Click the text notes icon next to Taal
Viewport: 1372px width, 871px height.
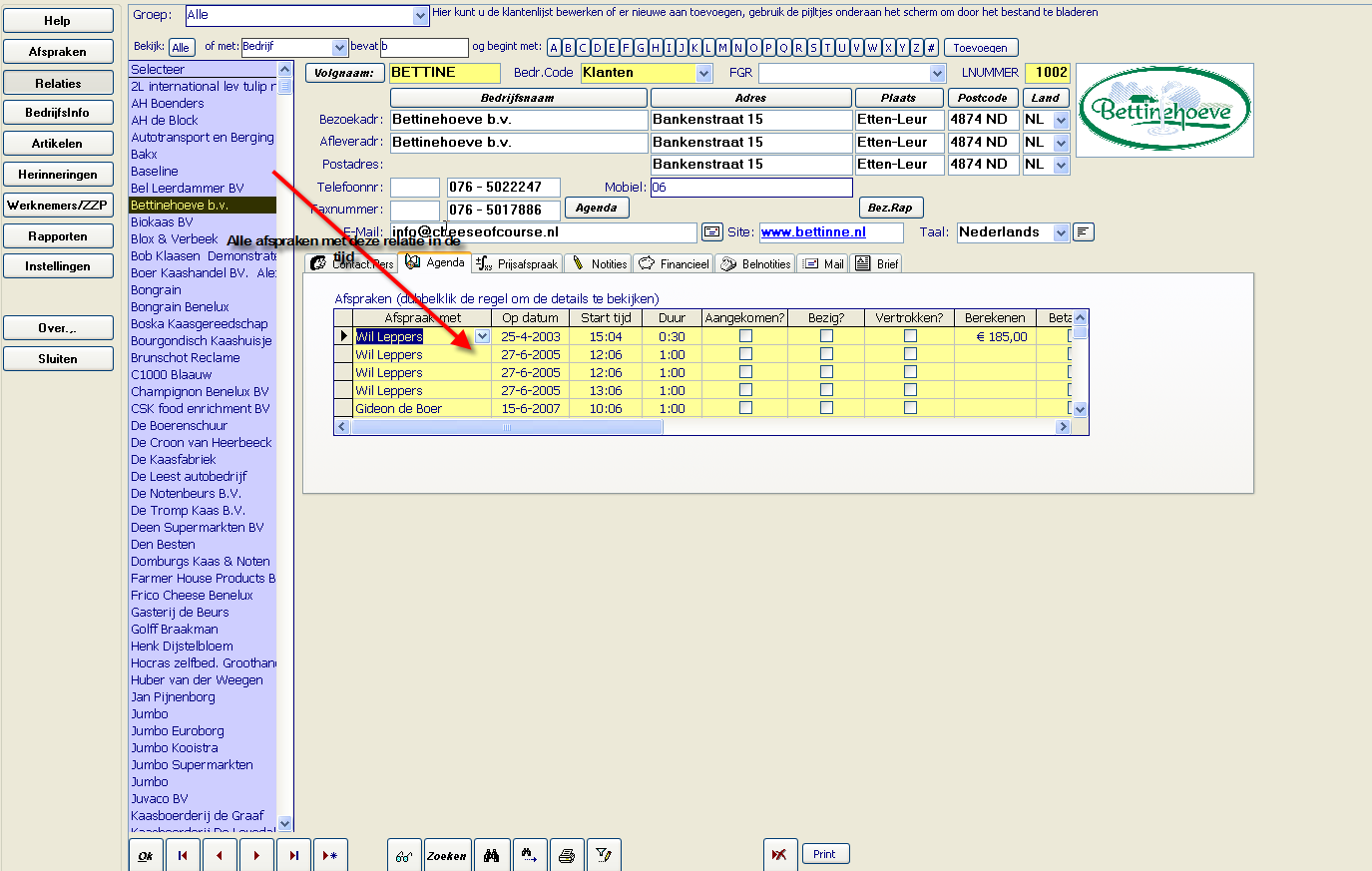pyautogui.click(x=1084, y=232)
